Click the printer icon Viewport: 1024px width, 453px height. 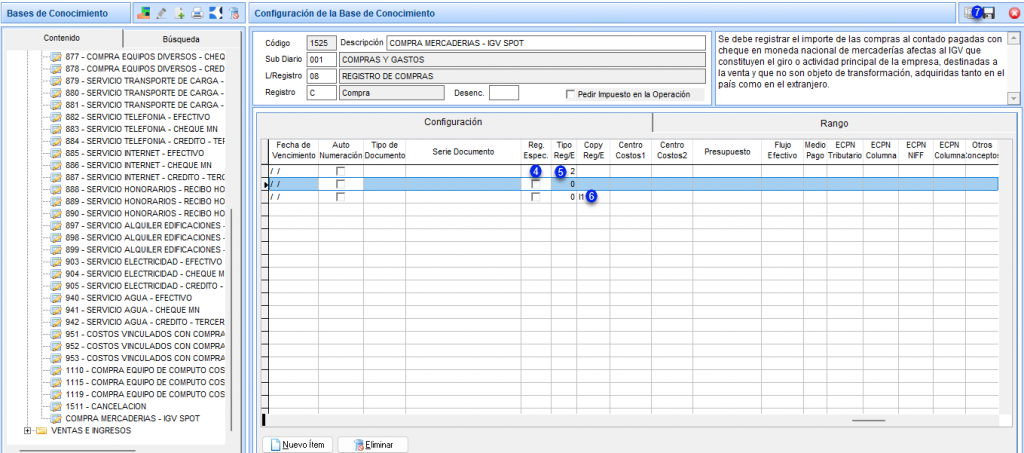tap(197, 12)
